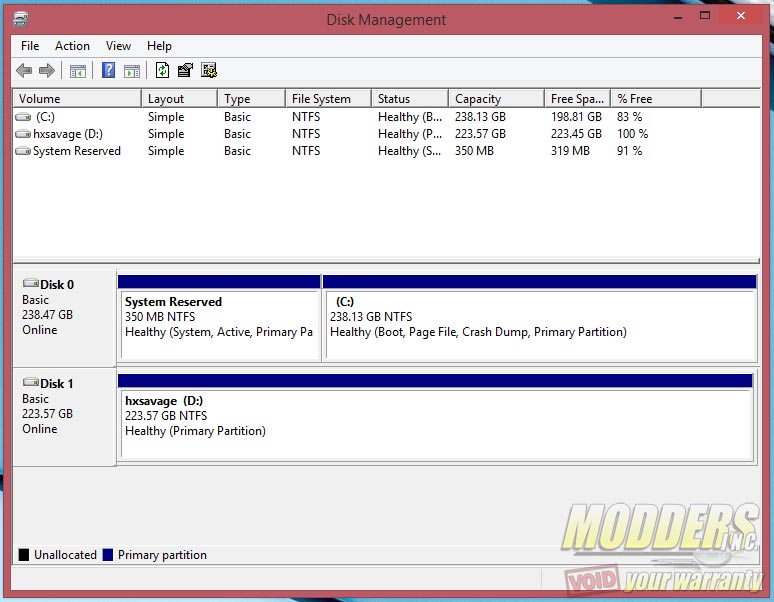Click the (C:) volume drive icon

[x=23, y=117]
